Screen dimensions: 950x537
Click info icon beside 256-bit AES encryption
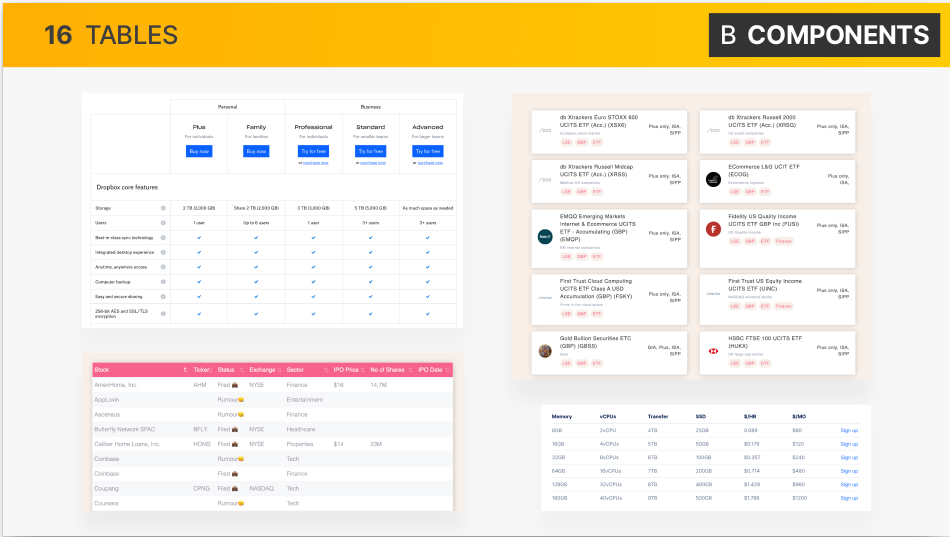[163, 313]
